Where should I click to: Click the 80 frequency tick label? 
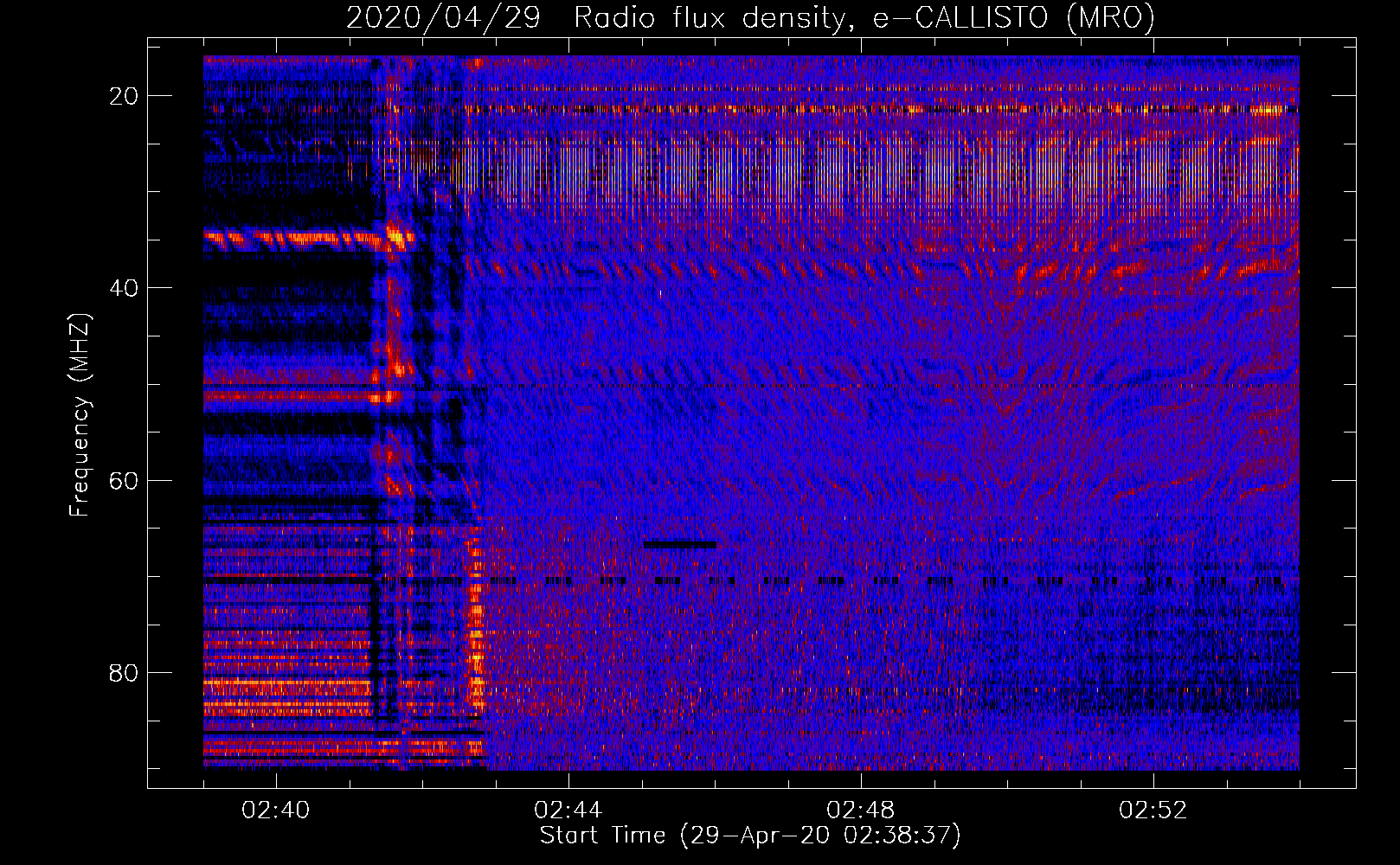[125, 673]
